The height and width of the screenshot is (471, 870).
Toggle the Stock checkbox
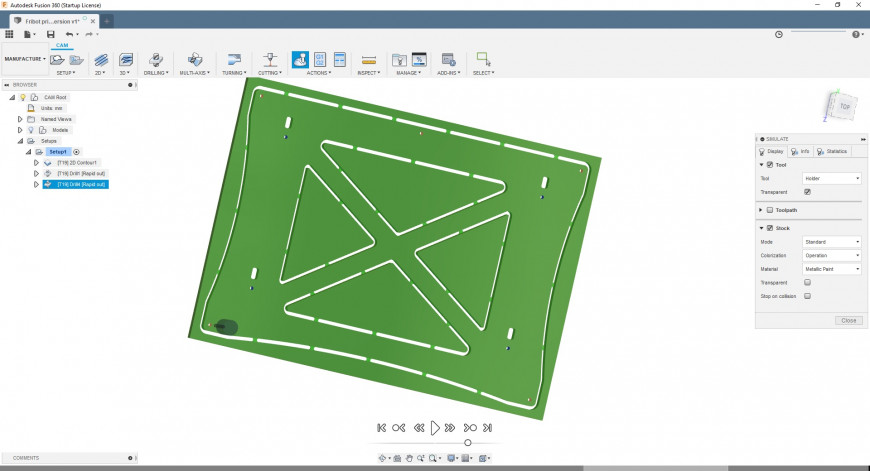(x=770, y=228)
